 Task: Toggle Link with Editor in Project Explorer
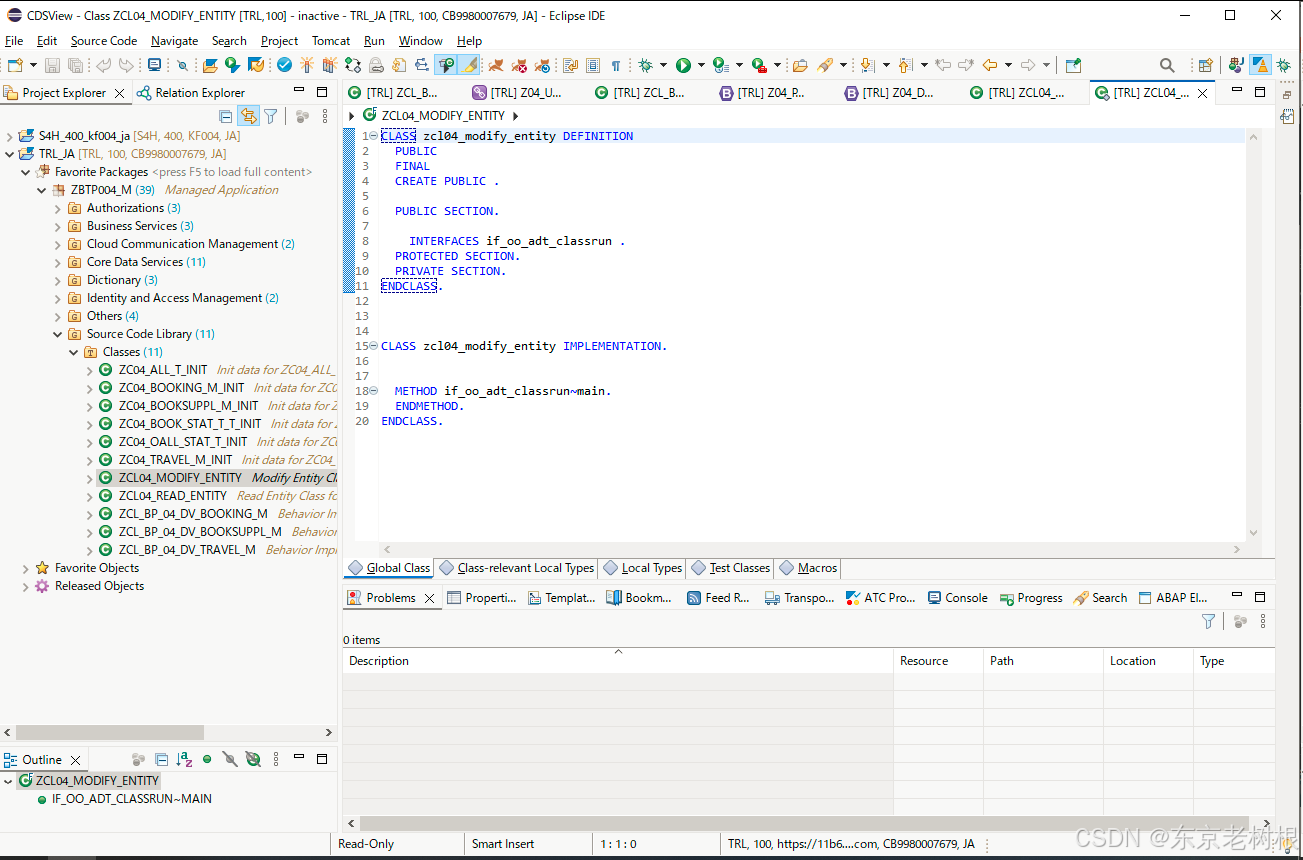pyautogui.click(x=248, y=117)
